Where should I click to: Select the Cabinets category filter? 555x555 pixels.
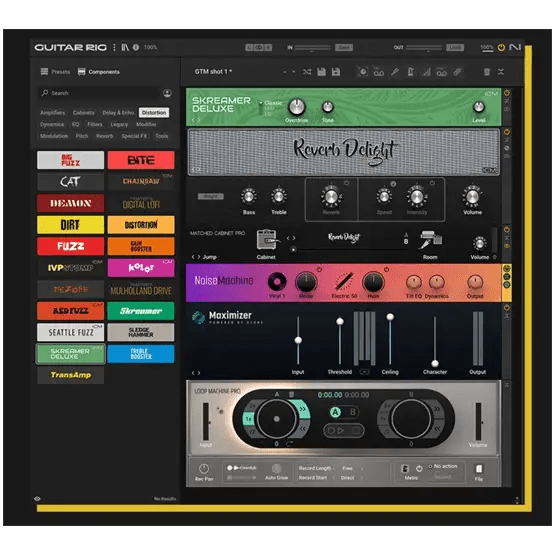click(x=84, y=113)
